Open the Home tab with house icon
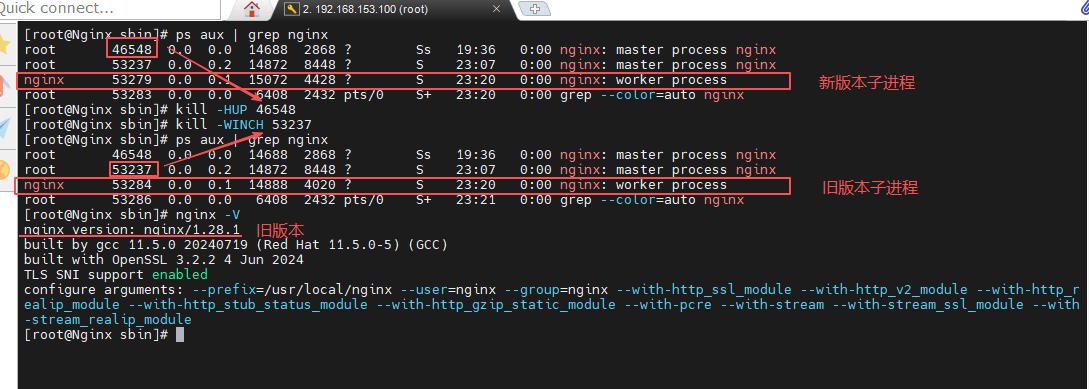This screenshot has width=1089, height=389. pos(252,9)
